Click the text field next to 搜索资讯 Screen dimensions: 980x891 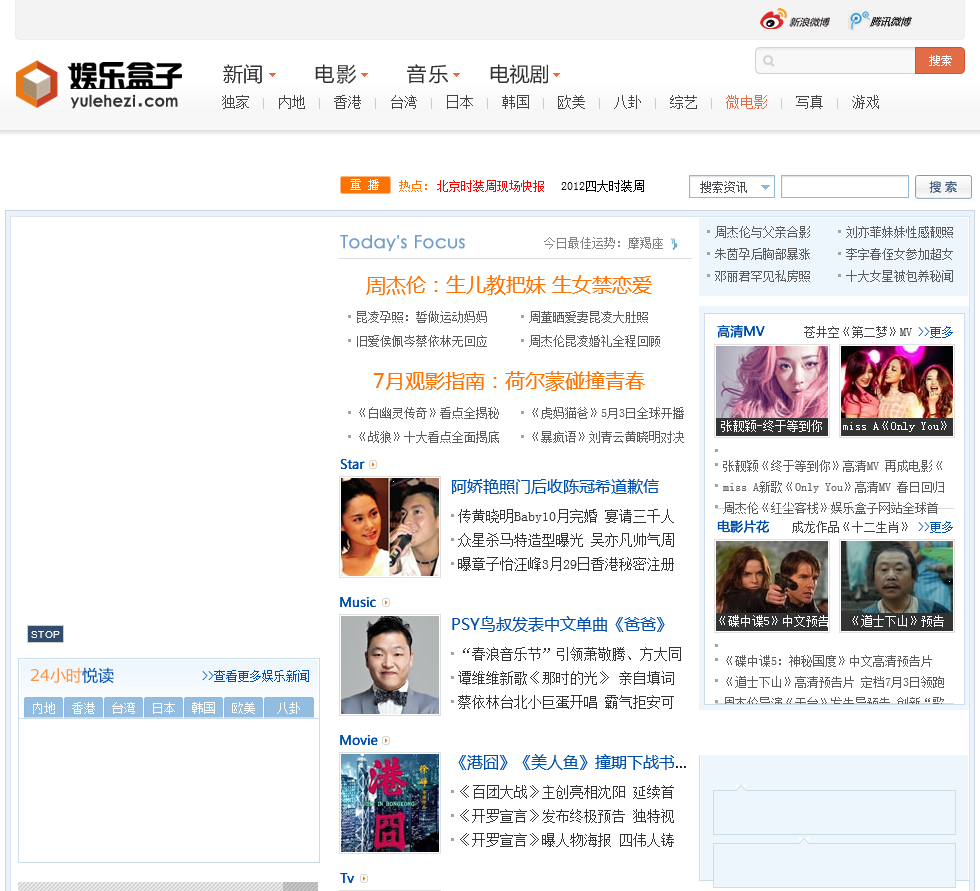844,187
